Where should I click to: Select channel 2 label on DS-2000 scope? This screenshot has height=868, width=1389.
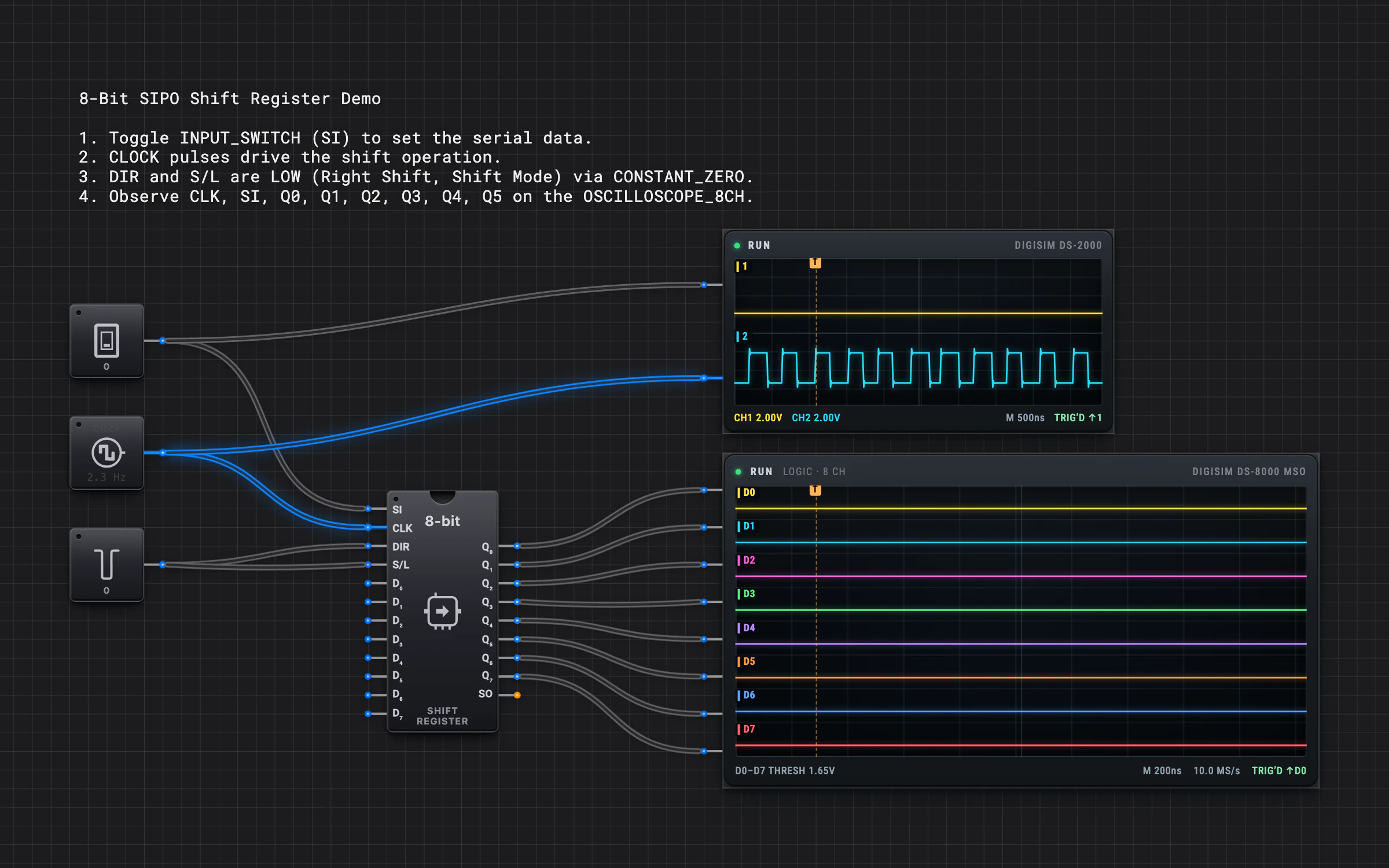pyautogui.click(x=742, y=336)
